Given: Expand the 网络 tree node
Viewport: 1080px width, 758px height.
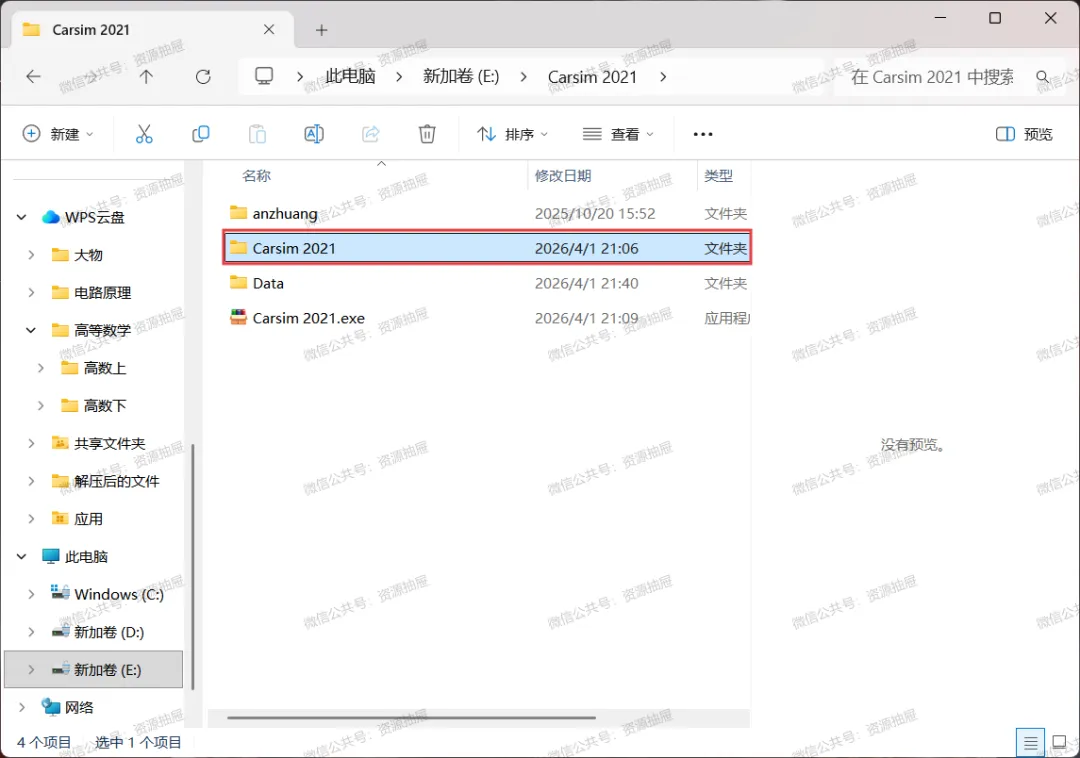Looking at the screenshot, I should point(21,707).
